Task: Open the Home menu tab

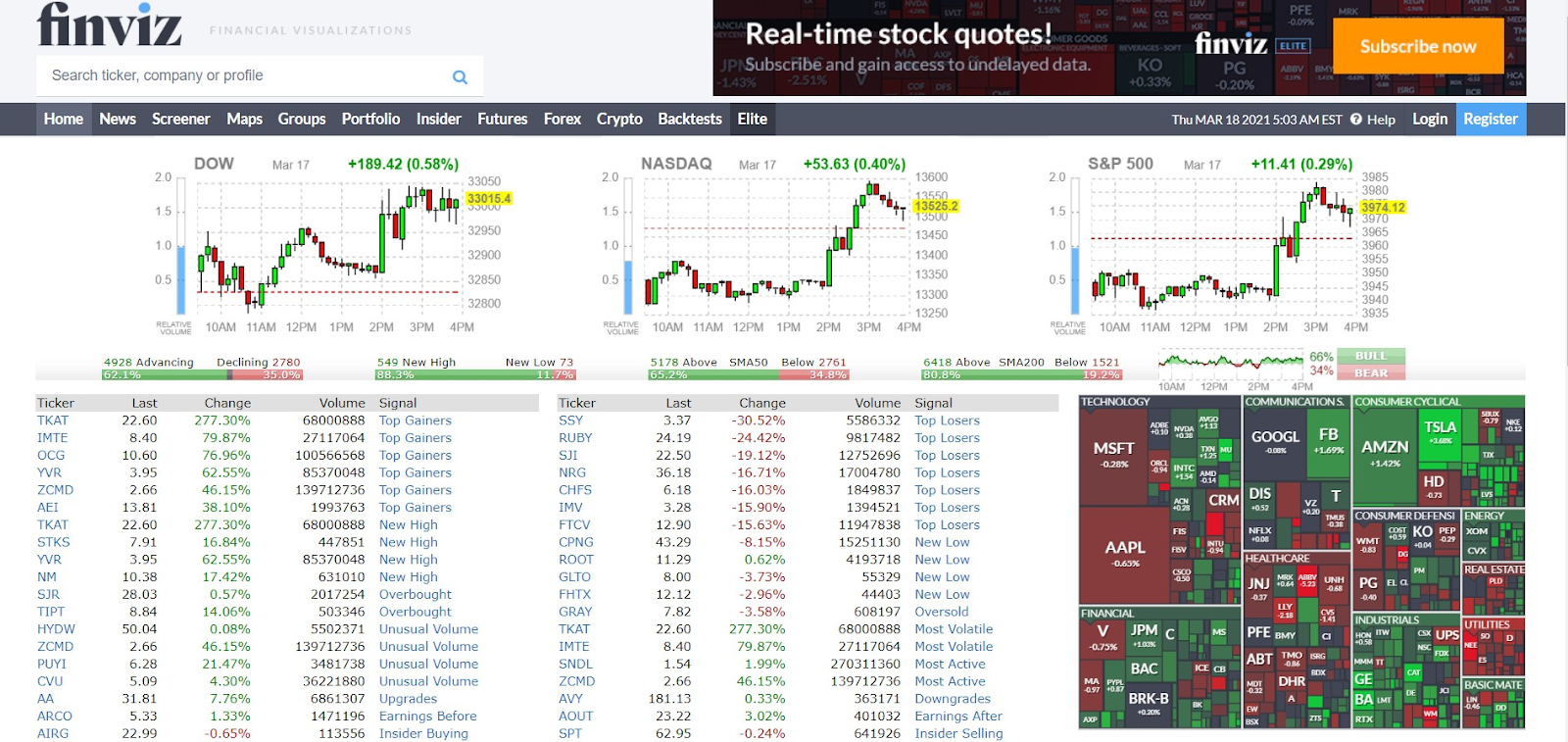Action: (64, 120)
